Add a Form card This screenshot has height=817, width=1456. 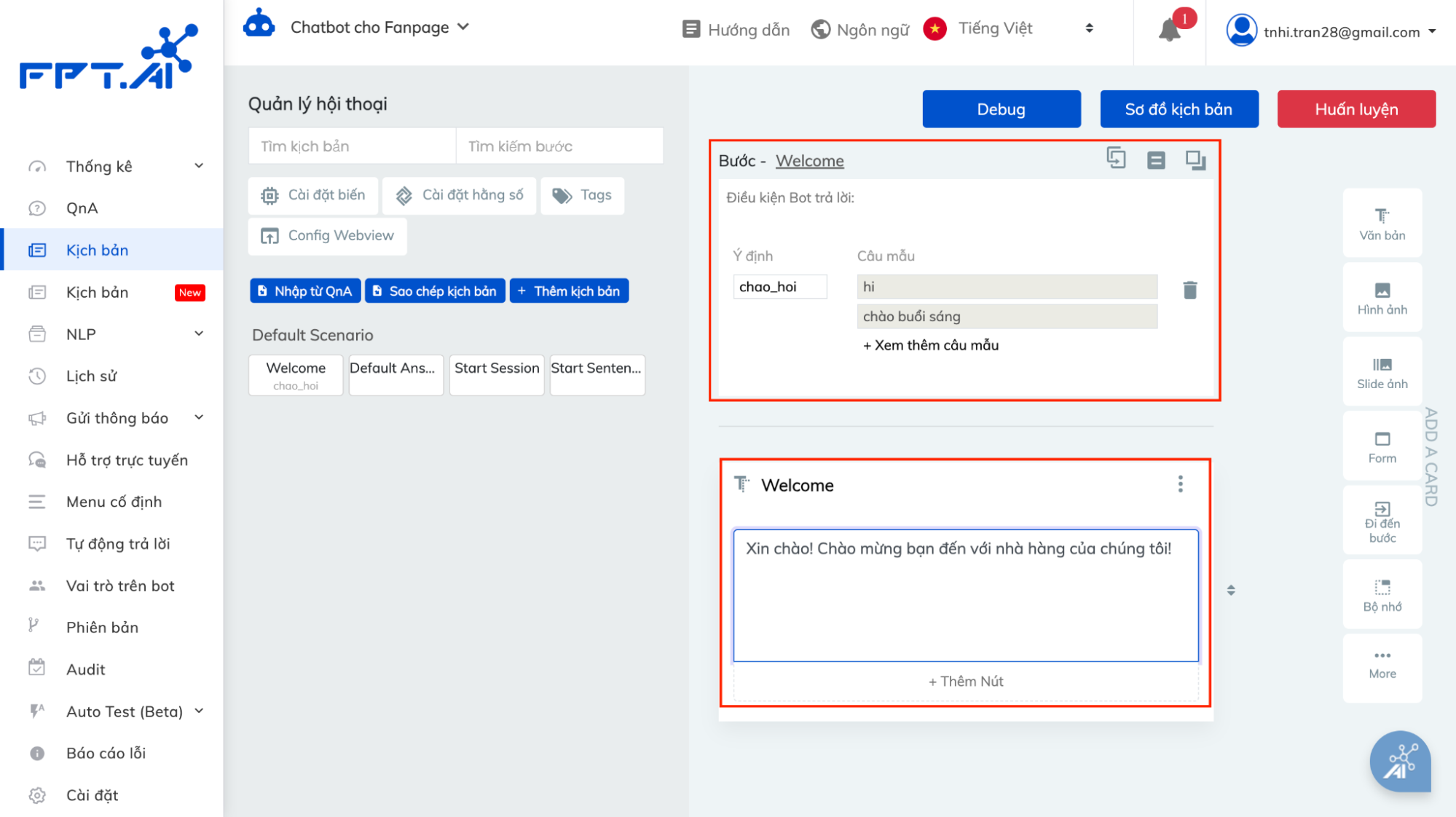tap(1382, 446)
